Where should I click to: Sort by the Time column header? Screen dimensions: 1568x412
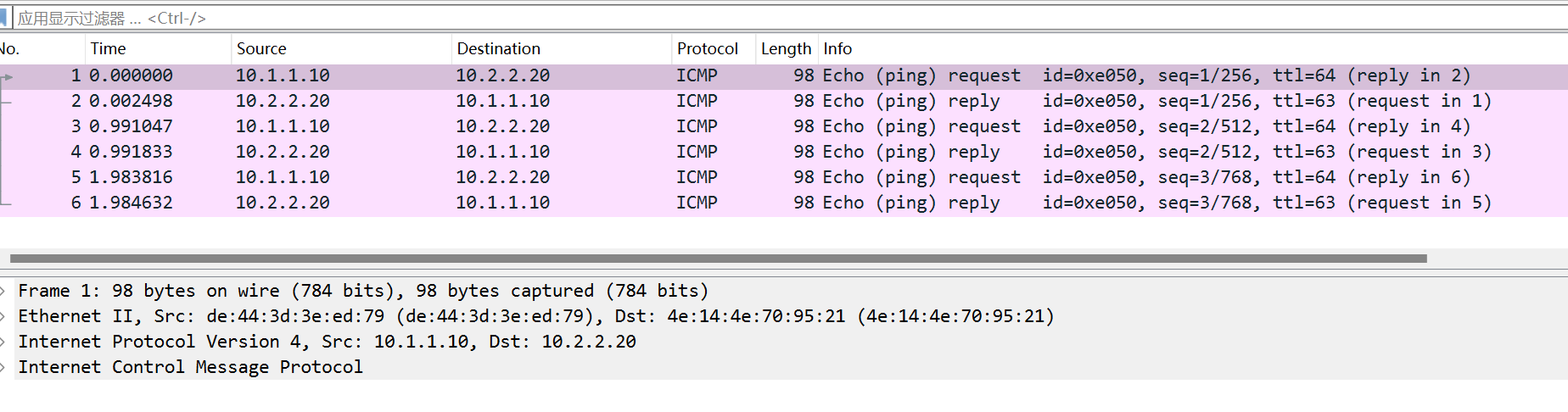(x=157, y=49)
